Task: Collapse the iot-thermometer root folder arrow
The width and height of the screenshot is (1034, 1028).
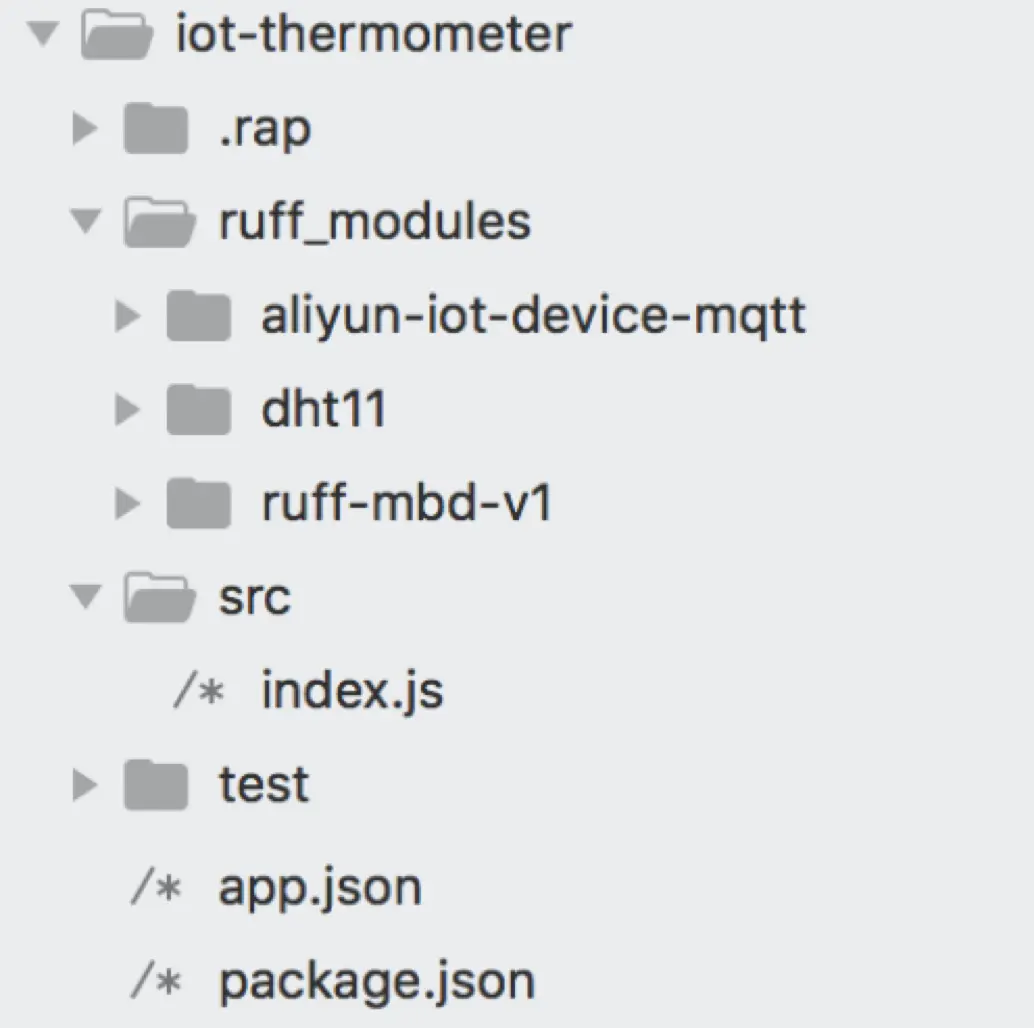Action: pos(45,35)
